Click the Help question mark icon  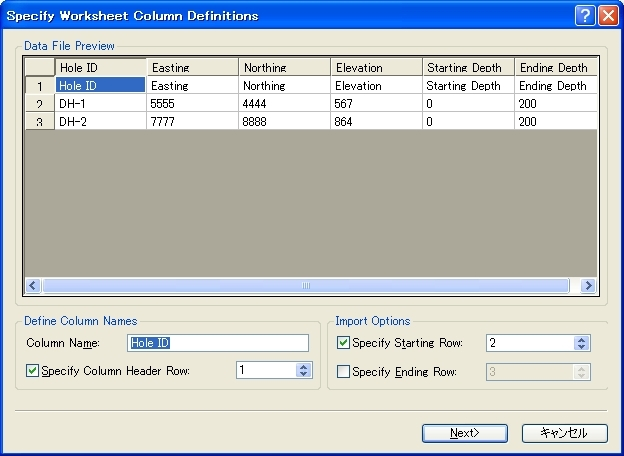585,15
